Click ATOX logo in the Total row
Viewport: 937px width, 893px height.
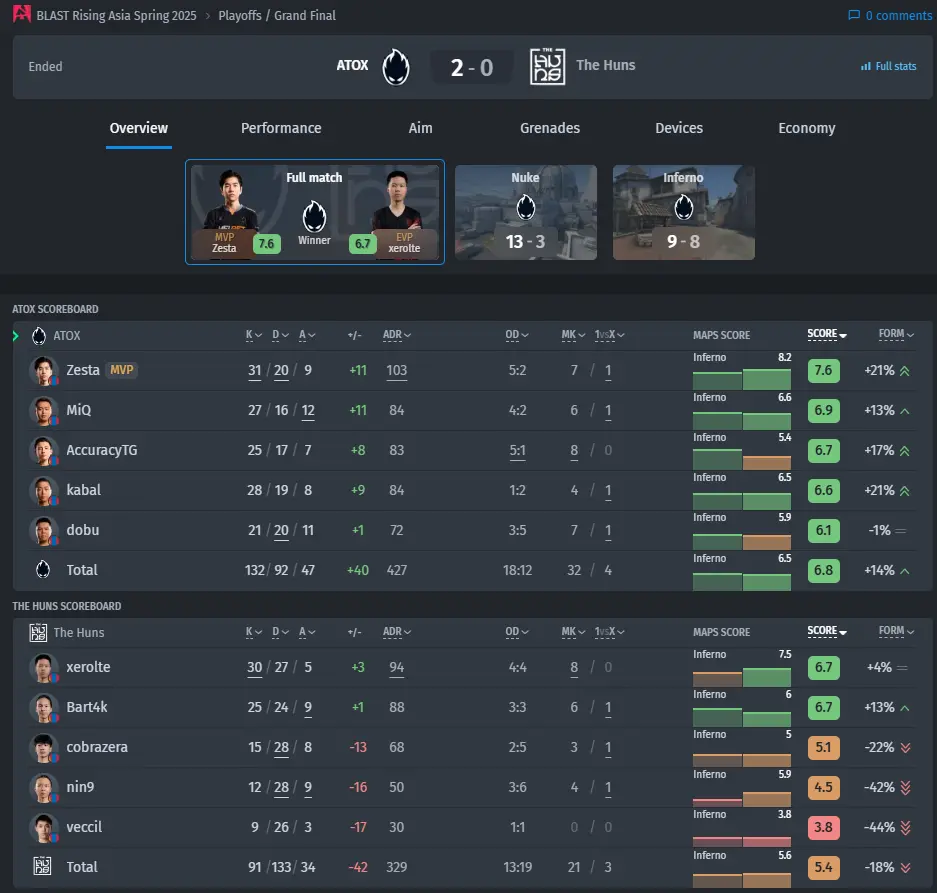pos(43,570)
